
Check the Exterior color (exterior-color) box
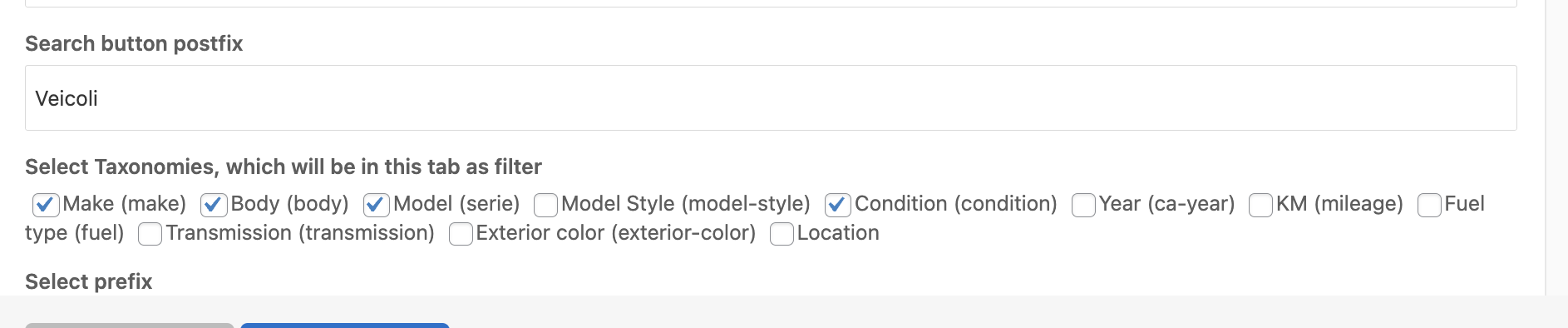tap(461, 234)
